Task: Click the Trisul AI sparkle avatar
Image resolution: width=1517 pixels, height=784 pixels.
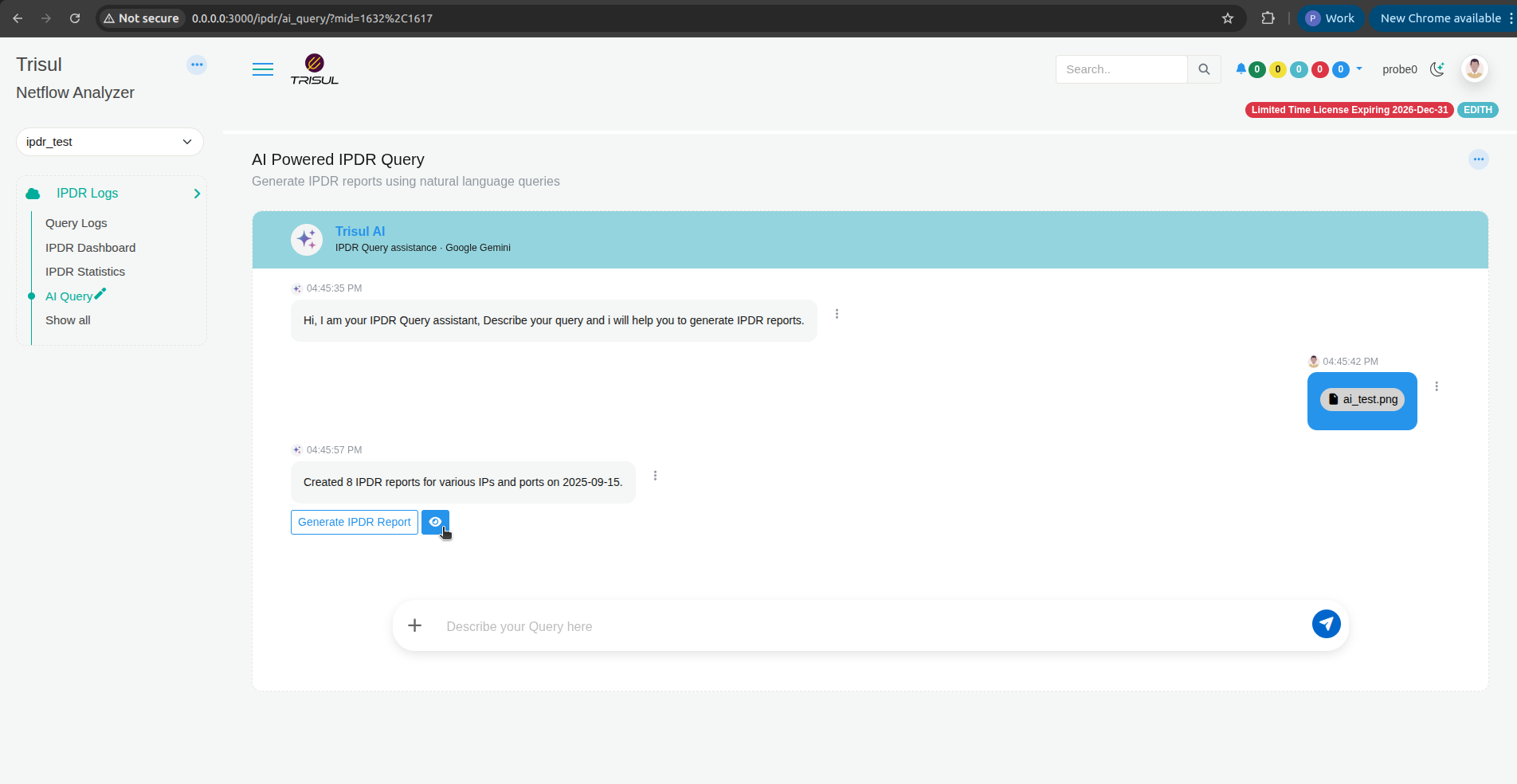Action: tap(307, 240)
